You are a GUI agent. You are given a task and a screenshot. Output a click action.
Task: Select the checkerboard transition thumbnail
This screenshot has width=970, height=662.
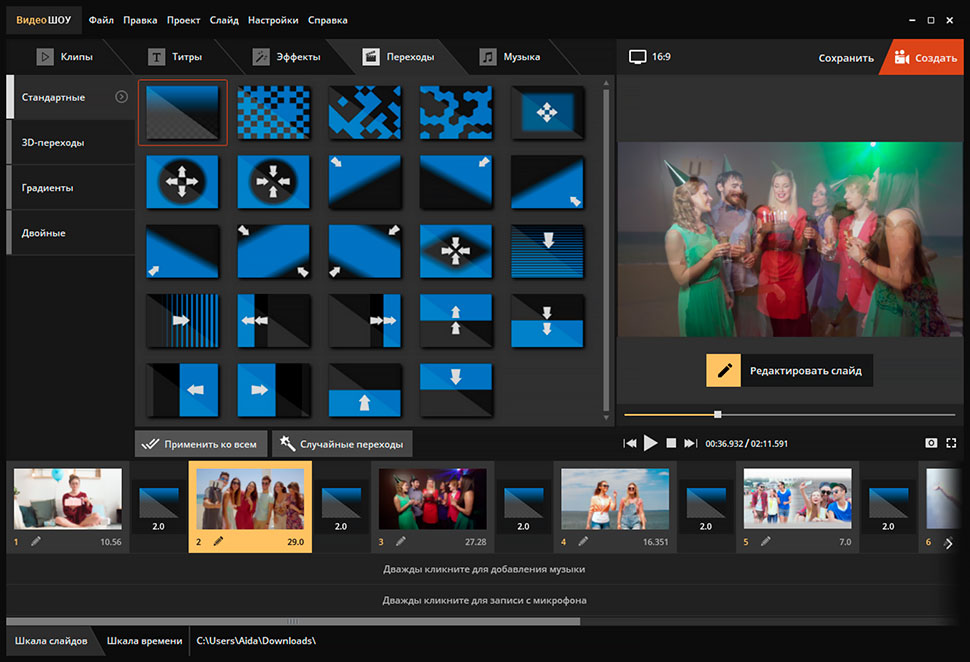click(x=272, y=111)
